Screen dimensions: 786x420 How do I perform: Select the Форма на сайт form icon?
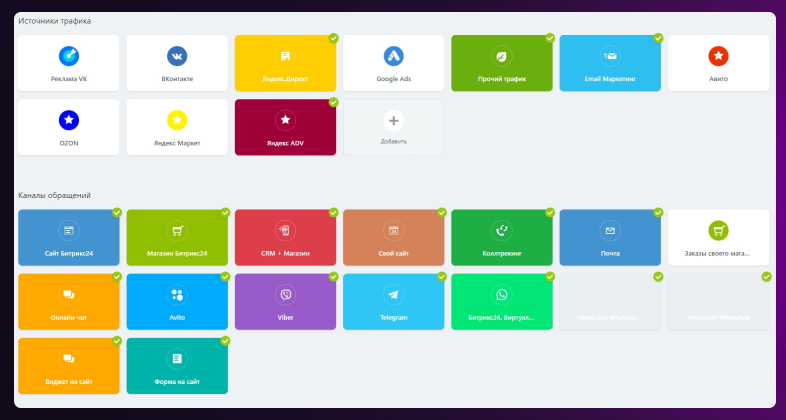(177, 359)
